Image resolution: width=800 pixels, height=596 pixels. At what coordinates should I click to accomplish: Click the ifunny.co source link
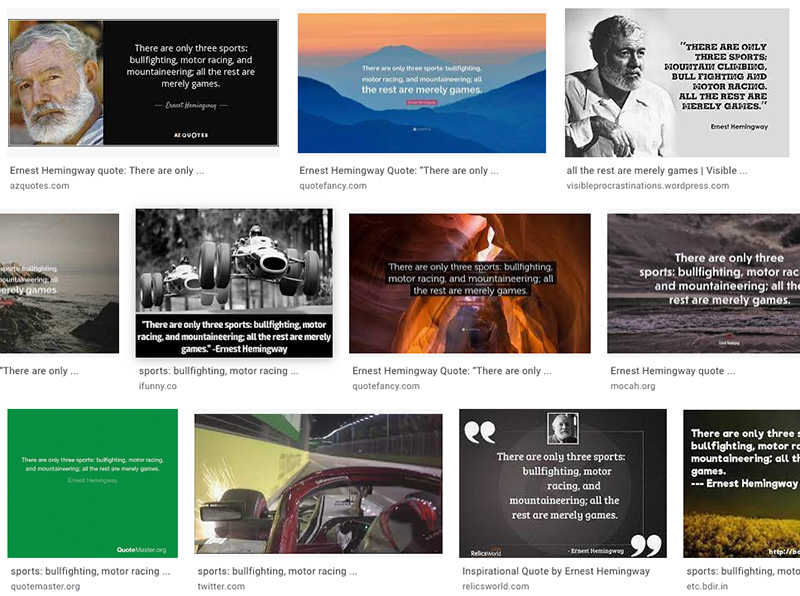coord(158,386)
